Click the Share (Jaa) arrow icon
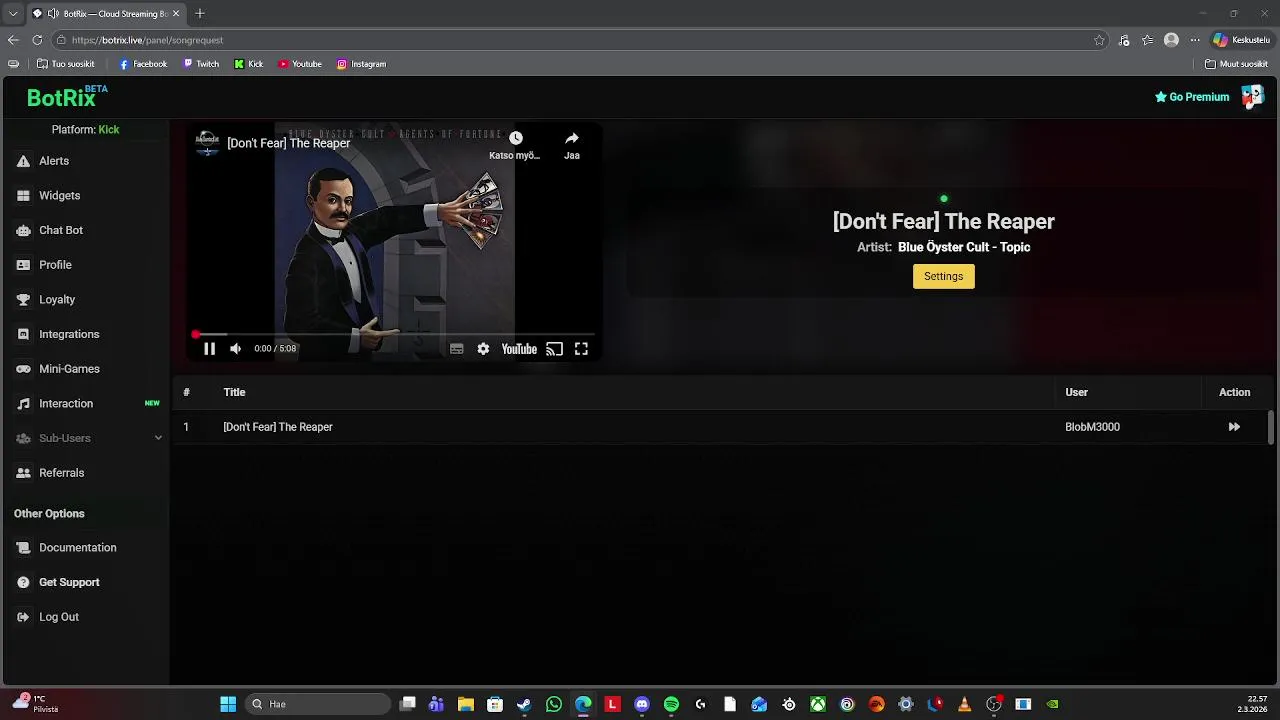Viewport: 1280px width, 720px height. [572, 138]
